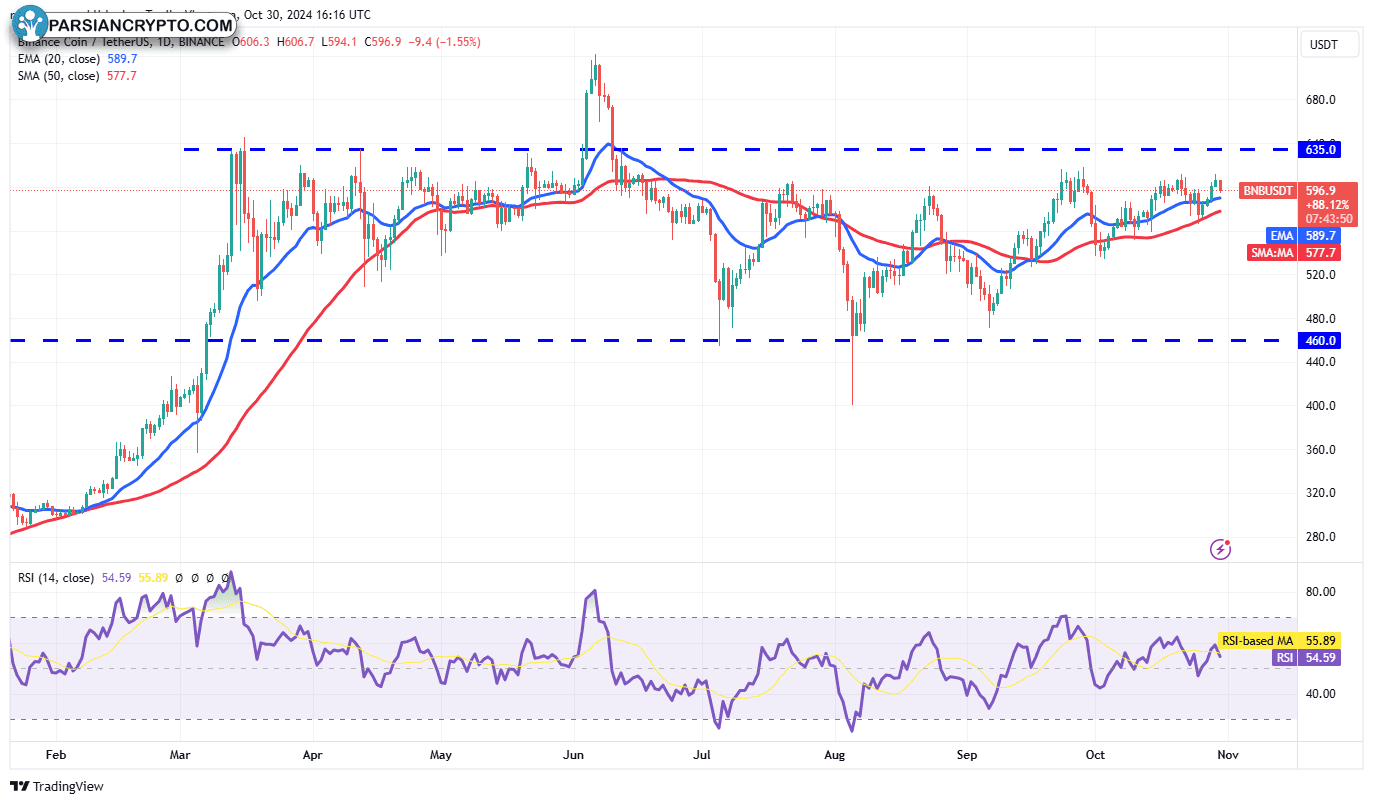The height and width of the screenshot is (804, 1373).
Task: Click the RSI-based MA axis tag
Action: point(1257,640)
